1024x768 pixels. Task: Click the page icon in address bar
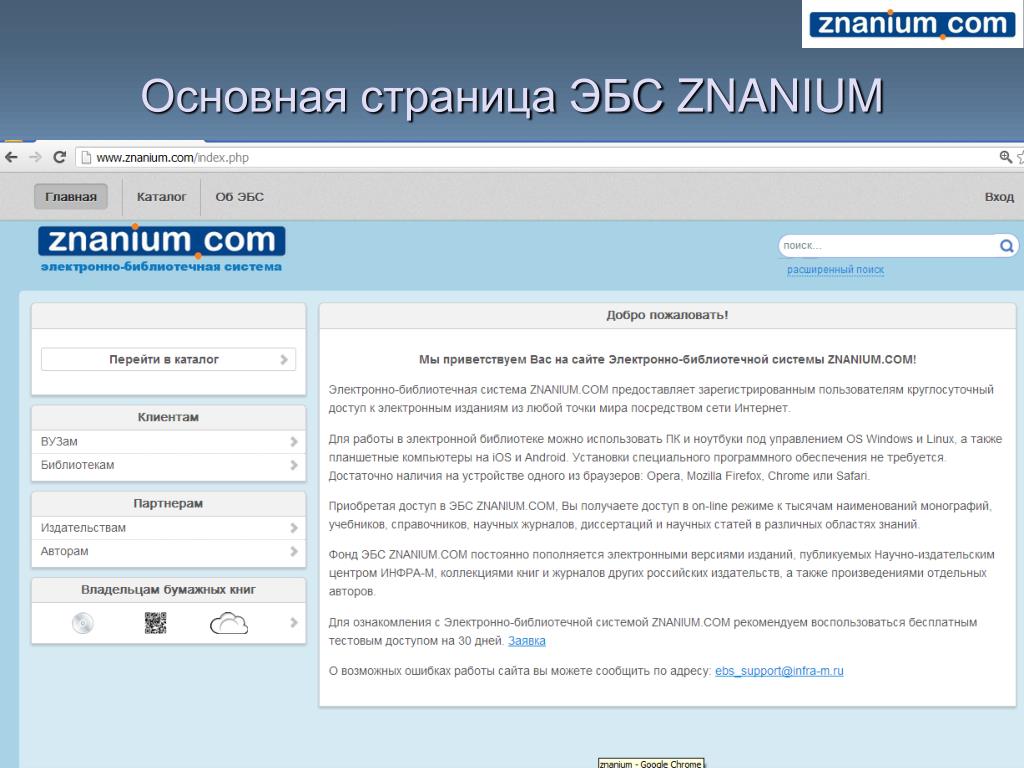click(86, 157)
